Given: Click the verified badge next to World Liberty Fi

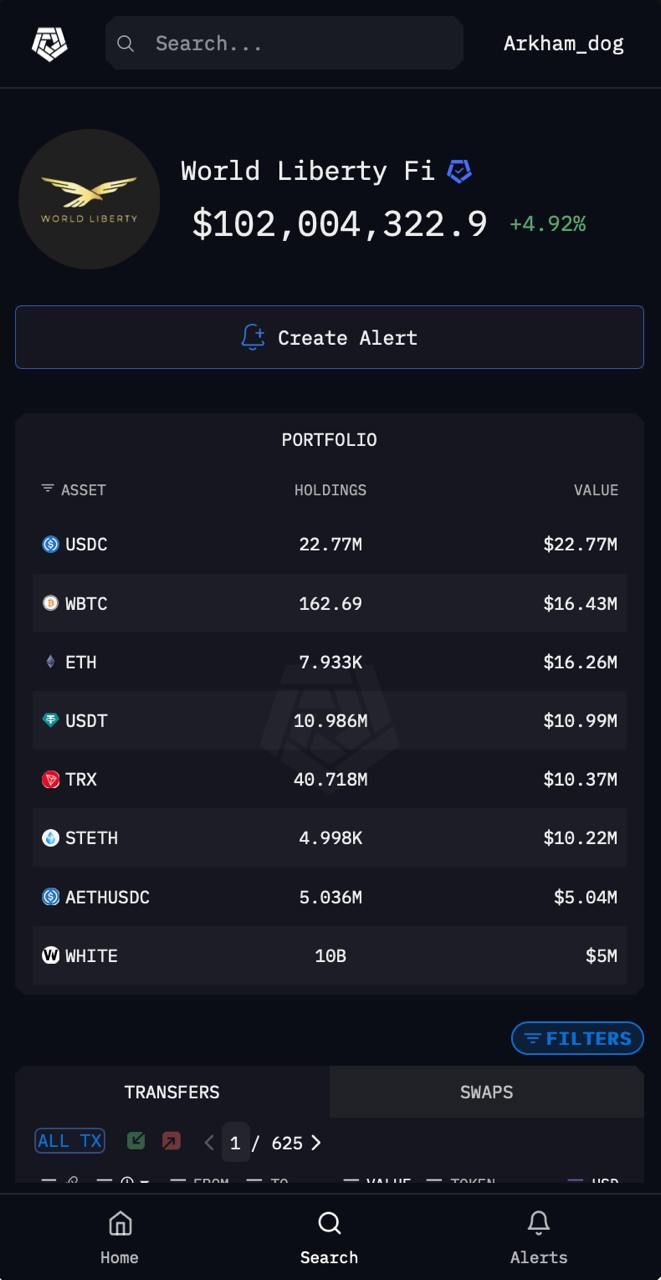Looking at the screenshot, I should [x=459, y=171].
